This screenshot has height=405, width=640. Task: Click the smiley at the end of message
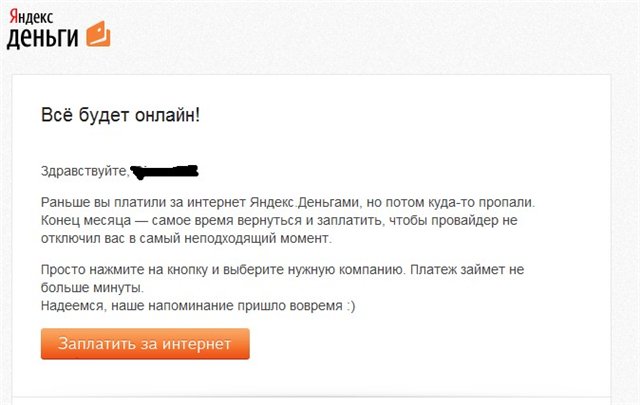point(348,306)
